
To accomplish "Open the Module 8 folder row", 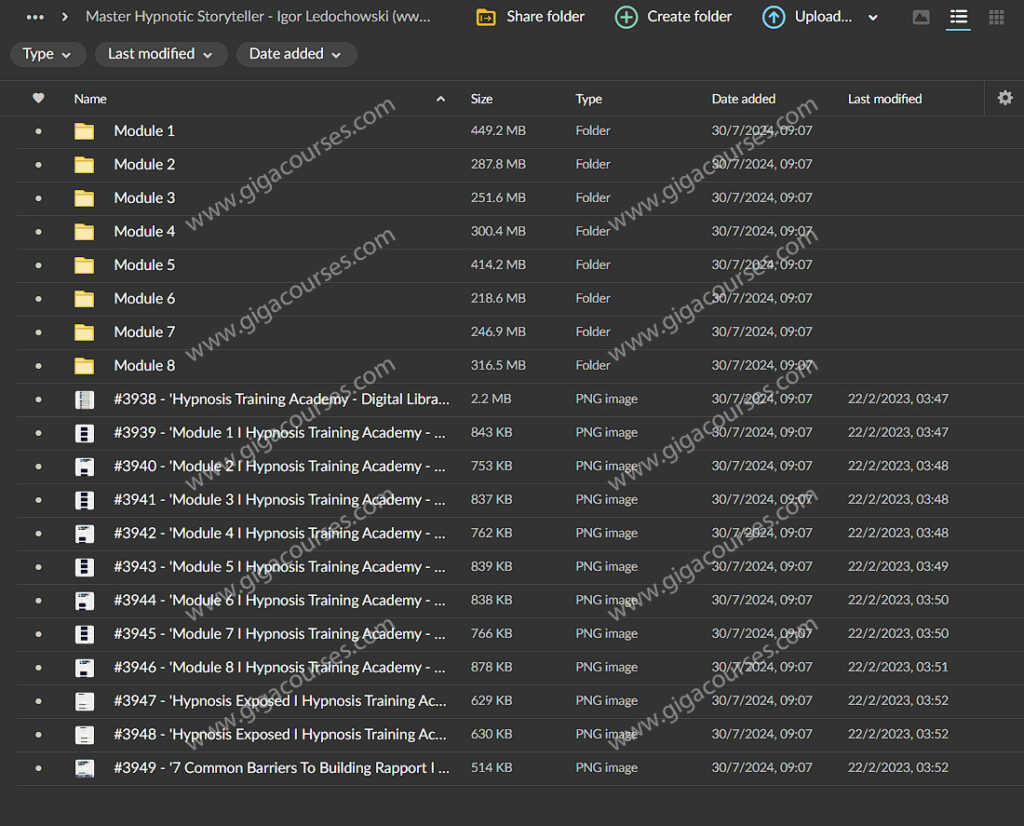I will pos(144,366).
